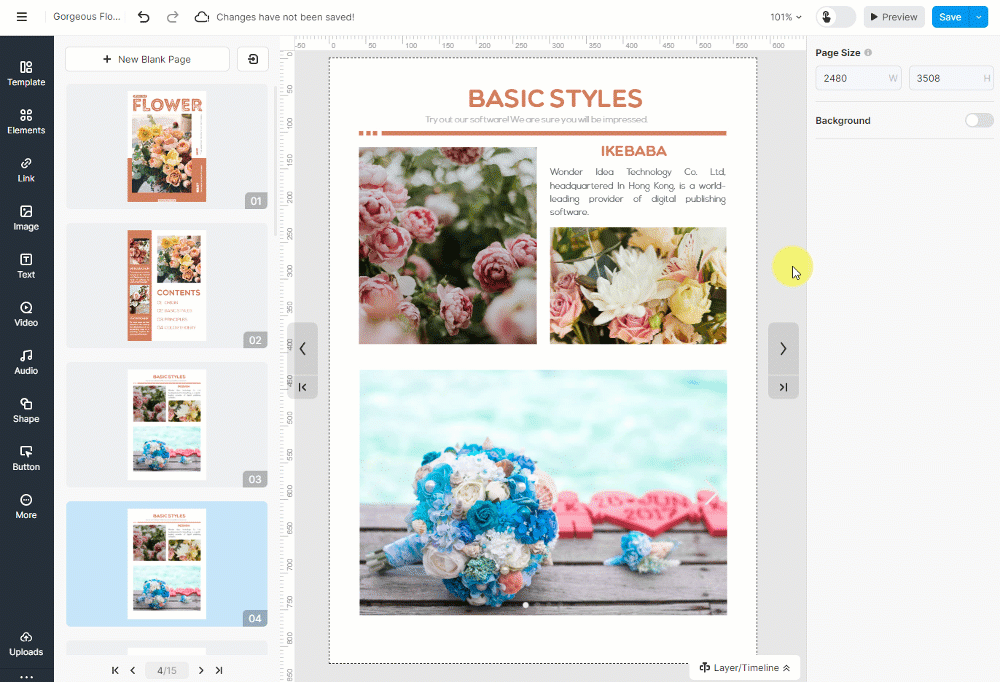The width and height of the screenshot is (1000, 682).
Task: Click the 'Changes have not been saved!' message
Action: pos(285,17)
